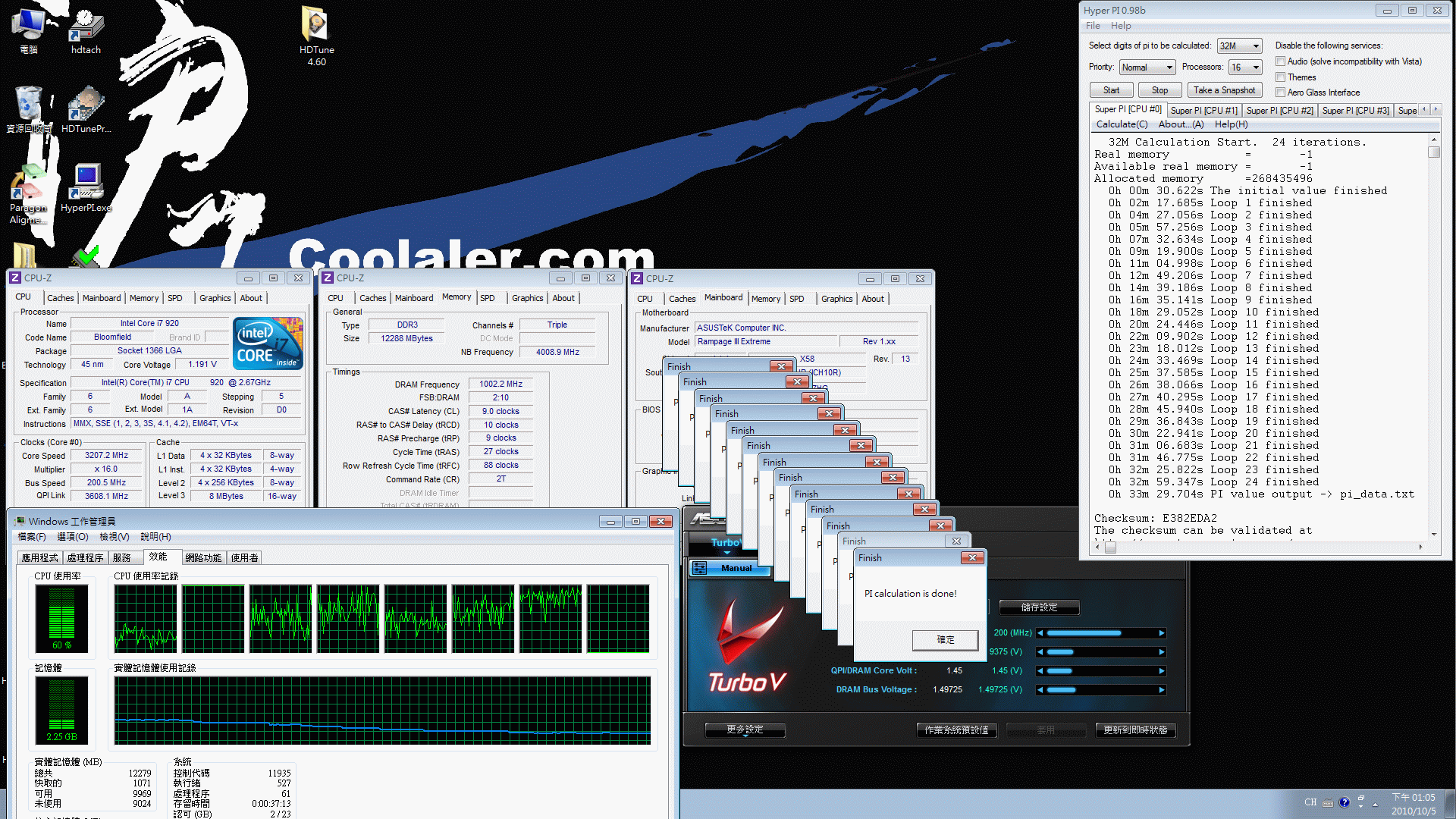Adjust the QPI/DRAM Core Volt slider bar

coord(1101,671)
